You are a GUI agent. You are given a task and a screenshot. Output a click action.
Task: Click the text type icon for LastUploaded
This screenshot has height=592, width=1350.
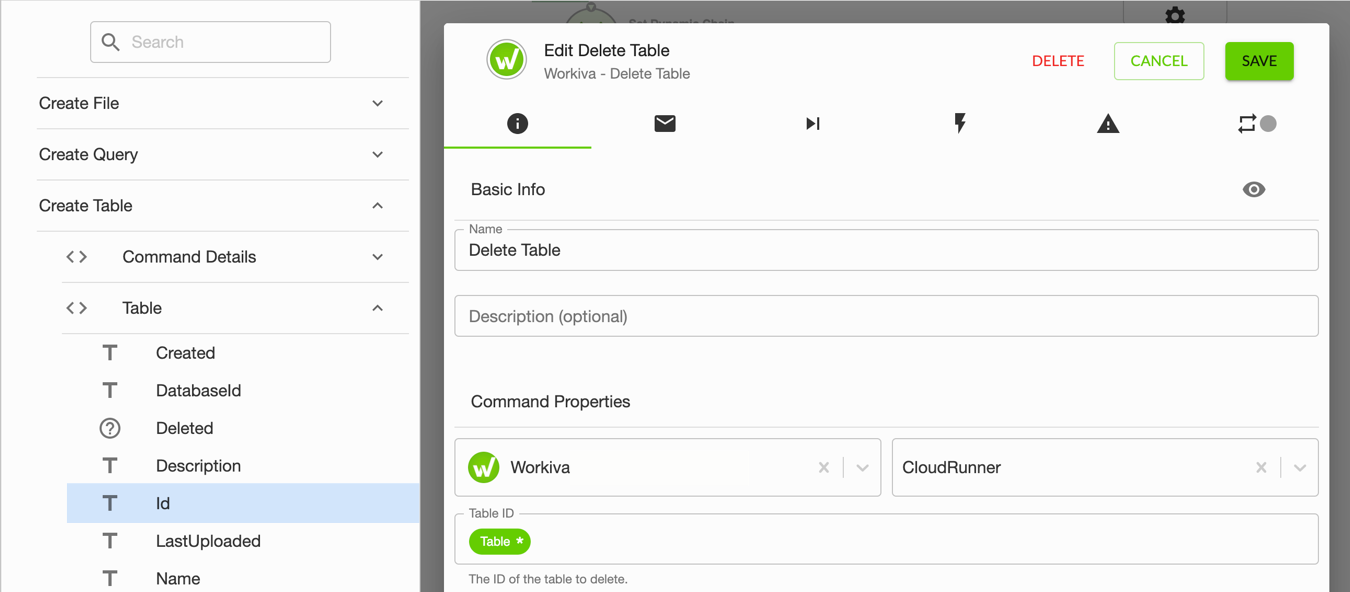110,541
